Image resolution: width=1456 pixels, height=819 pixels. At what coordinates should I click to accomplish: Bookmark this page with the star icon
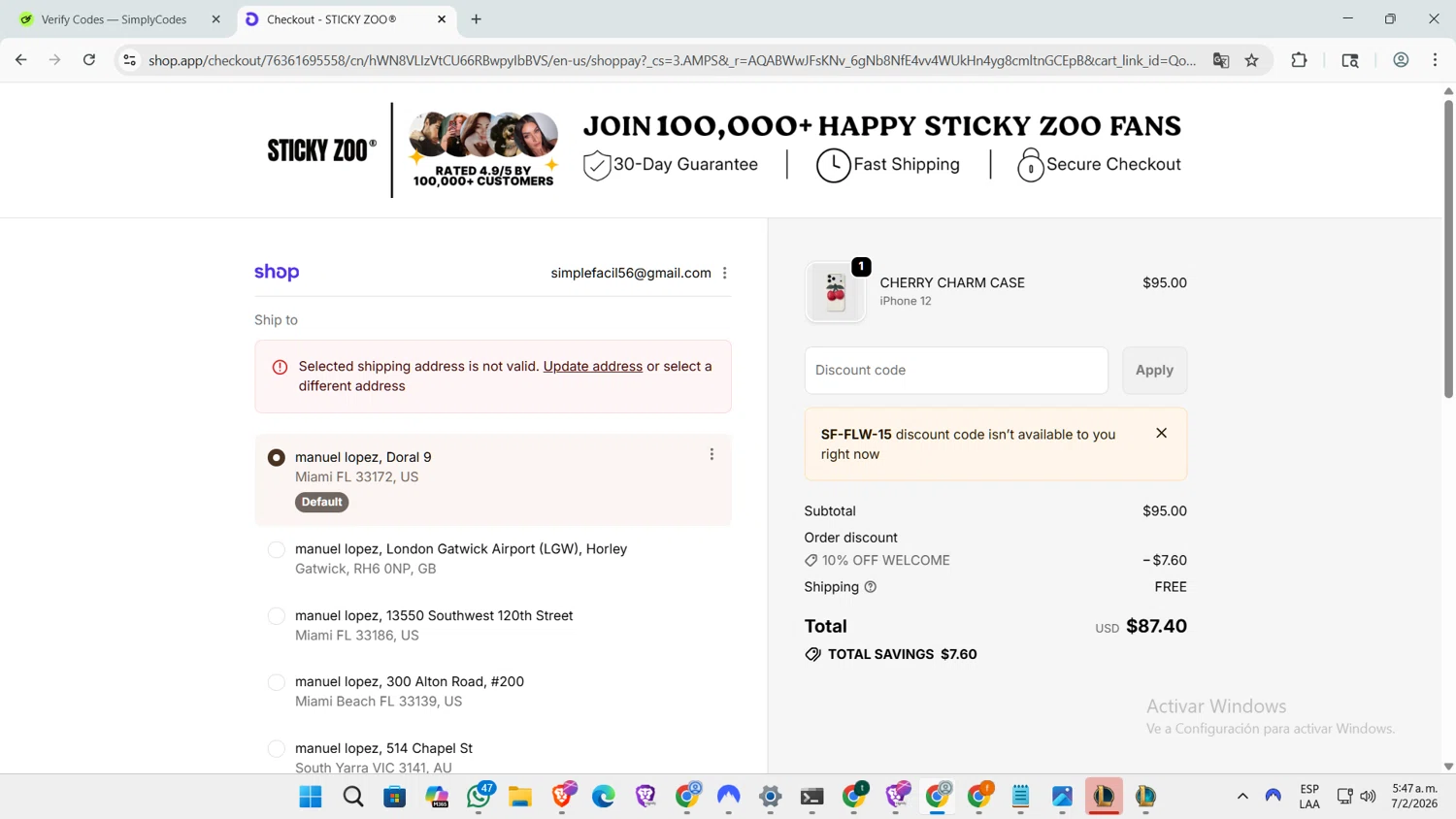point(1252,60)
